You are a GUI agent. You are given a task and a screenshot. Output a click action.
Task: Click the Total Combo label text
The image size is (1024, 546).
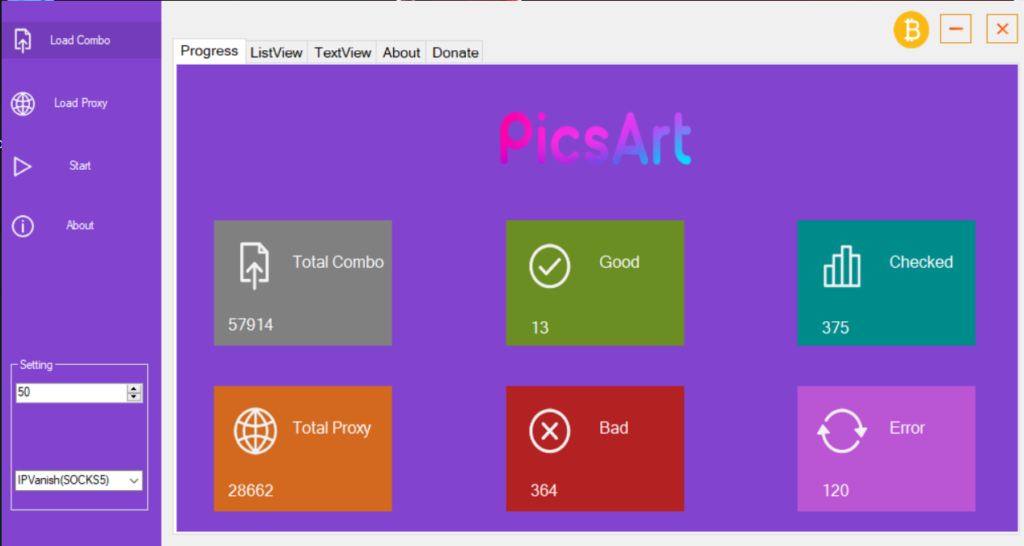point(338,263)
